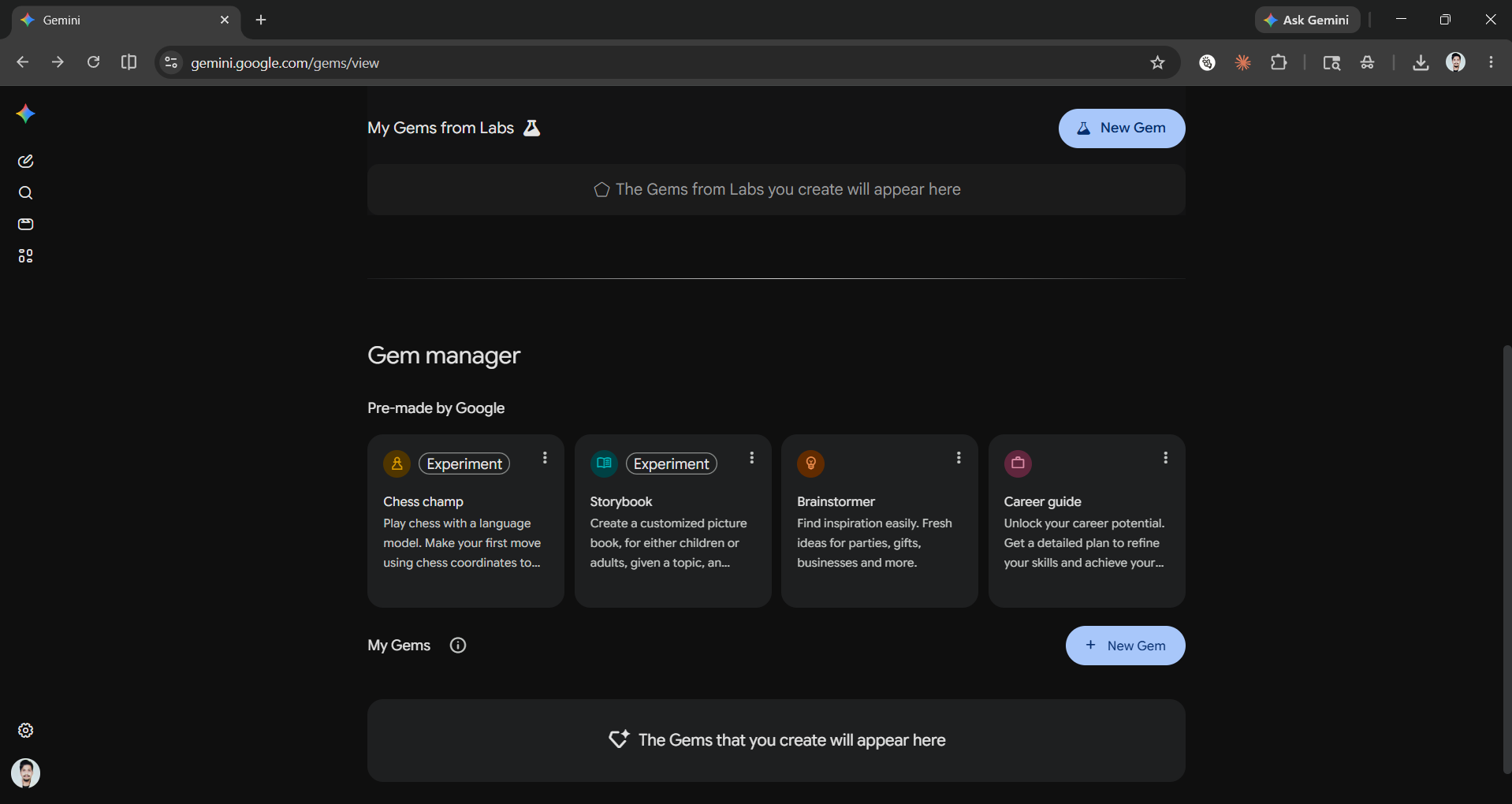Click the profile avatar at the bottom of the sidebar
The height and width of the screenshot is (804, 1512).
point(25,773)
